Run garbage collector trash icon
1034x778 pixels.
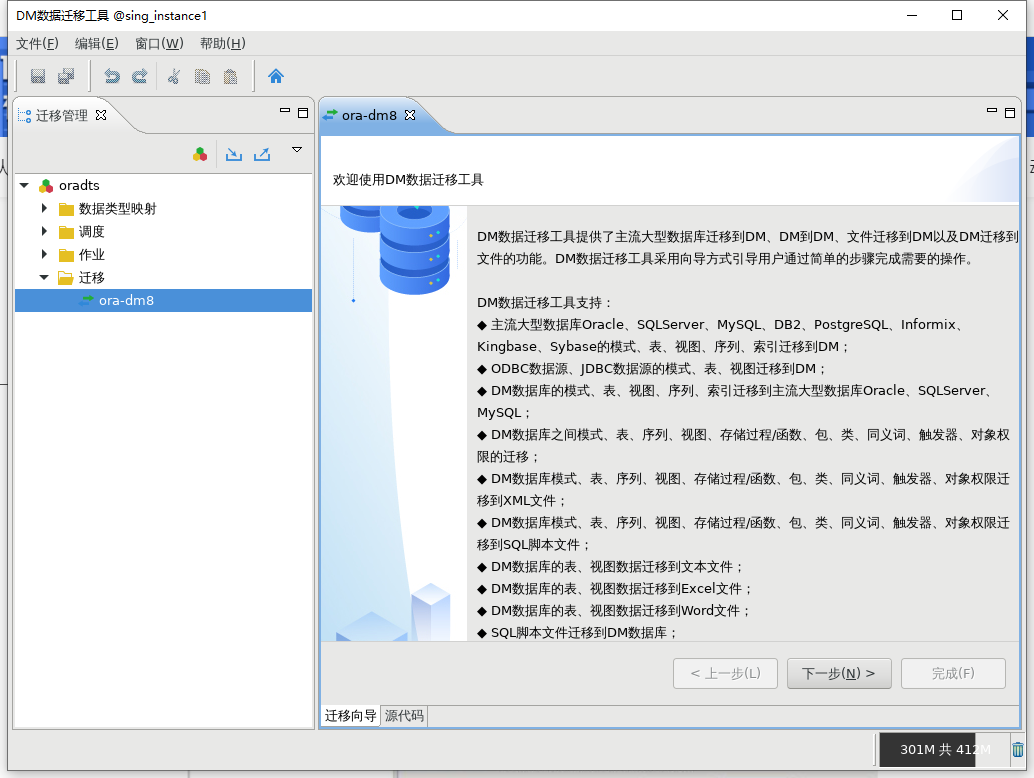[x=1018, y=750]
